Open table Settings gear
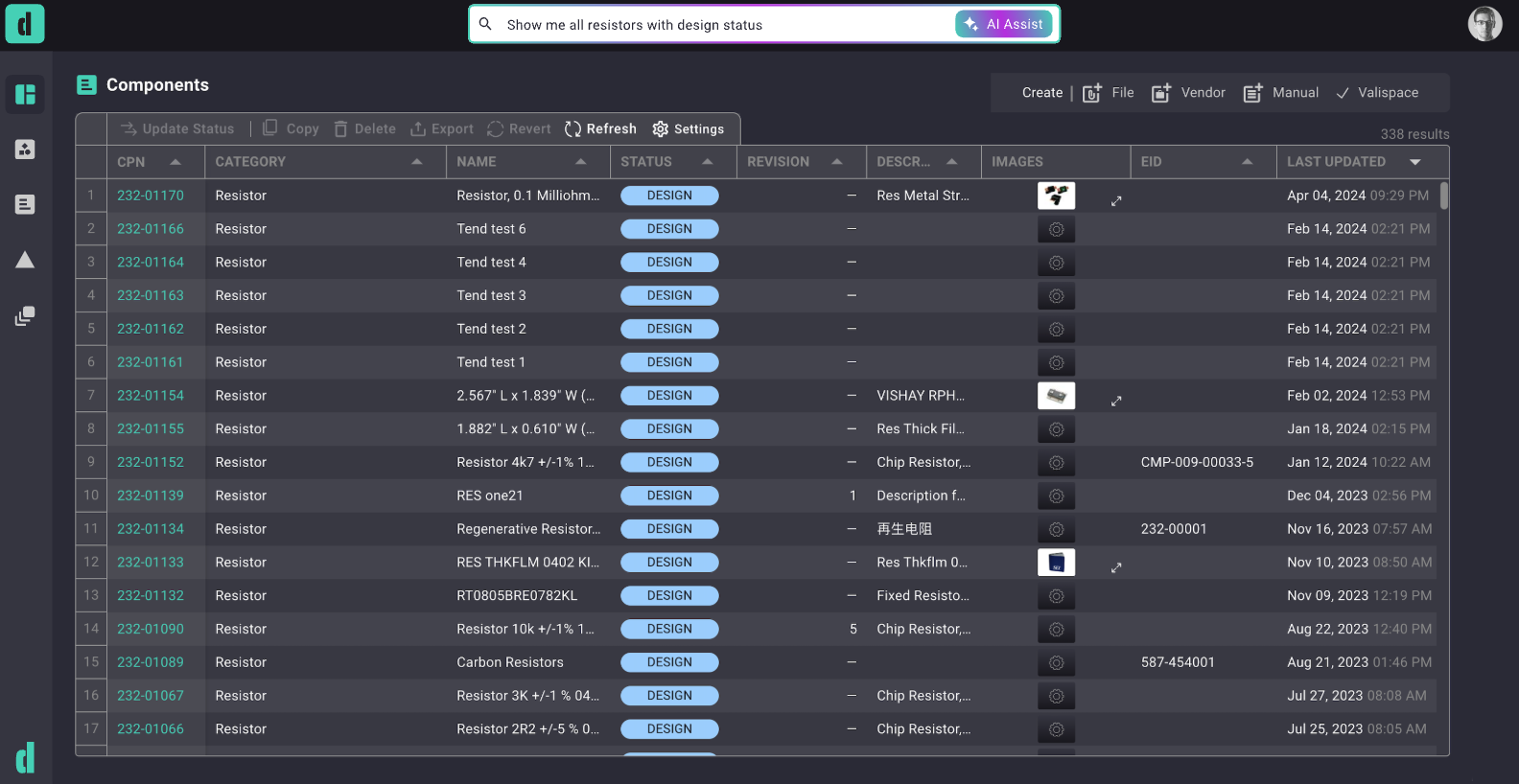This screenshot has height=784, width=1519. pos(661,129)
